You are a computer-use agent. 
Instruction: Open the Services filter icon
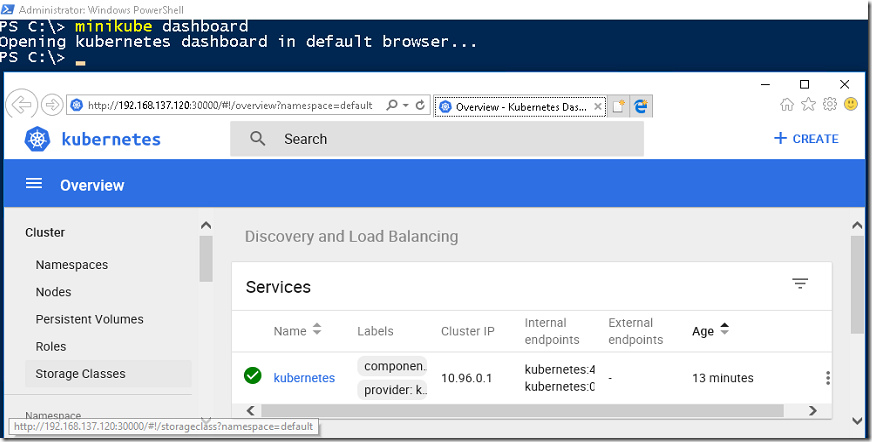coord(800,284)
